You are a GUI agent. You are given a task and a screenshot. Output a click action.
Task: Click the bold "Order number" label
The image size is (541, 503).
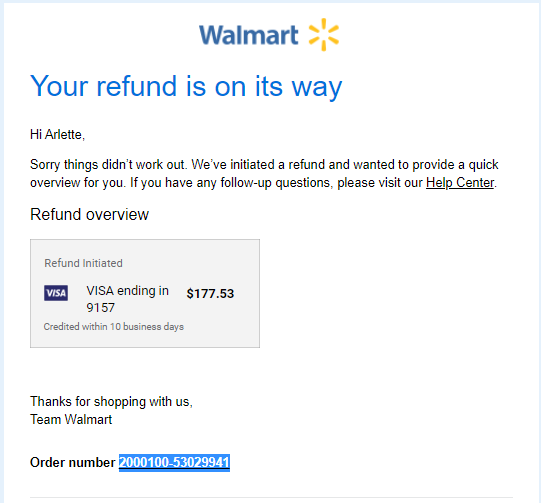[x=72, y=462]
